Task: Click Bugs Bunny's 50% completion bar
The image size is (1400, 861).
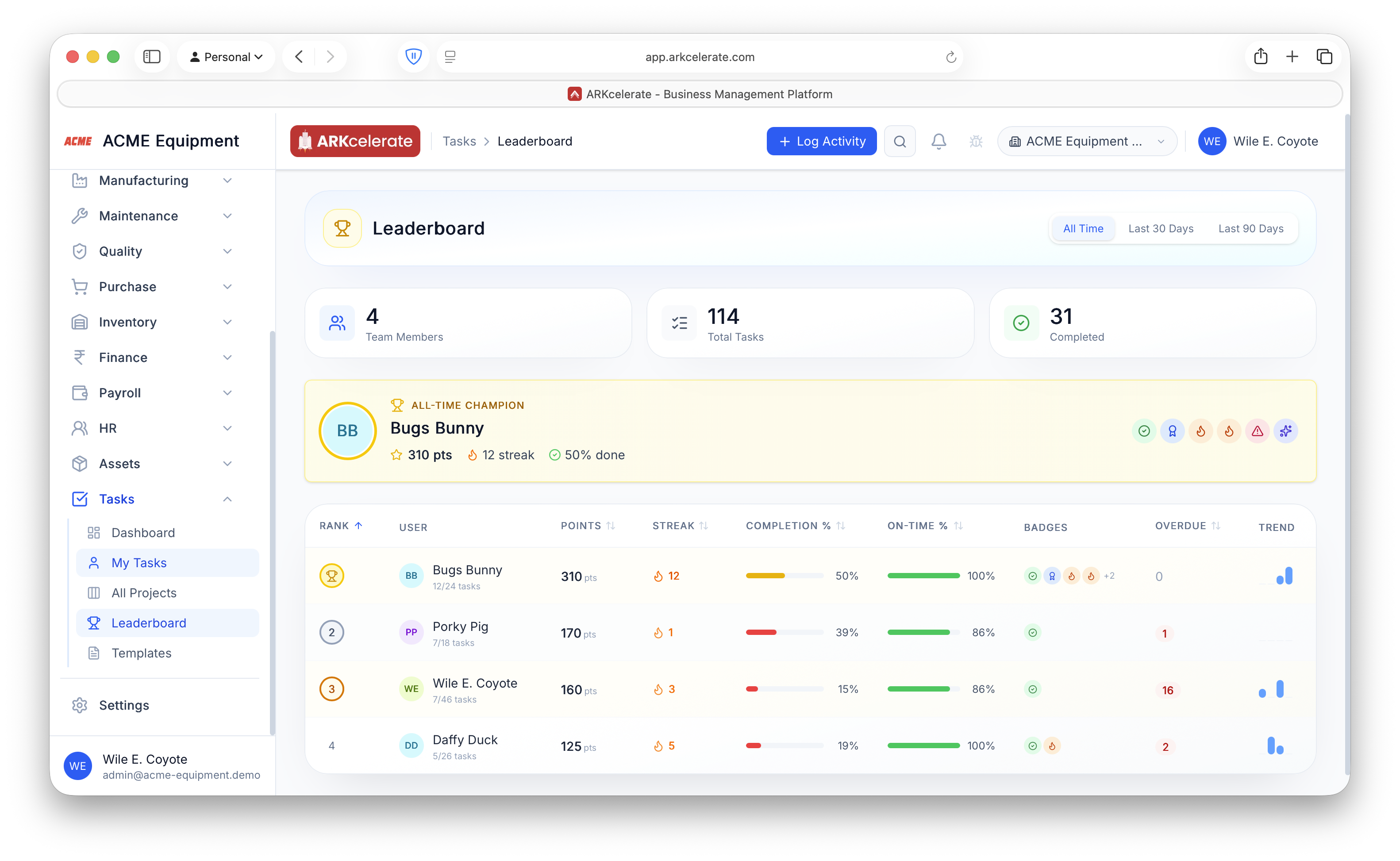Action: tap(784, 576)
